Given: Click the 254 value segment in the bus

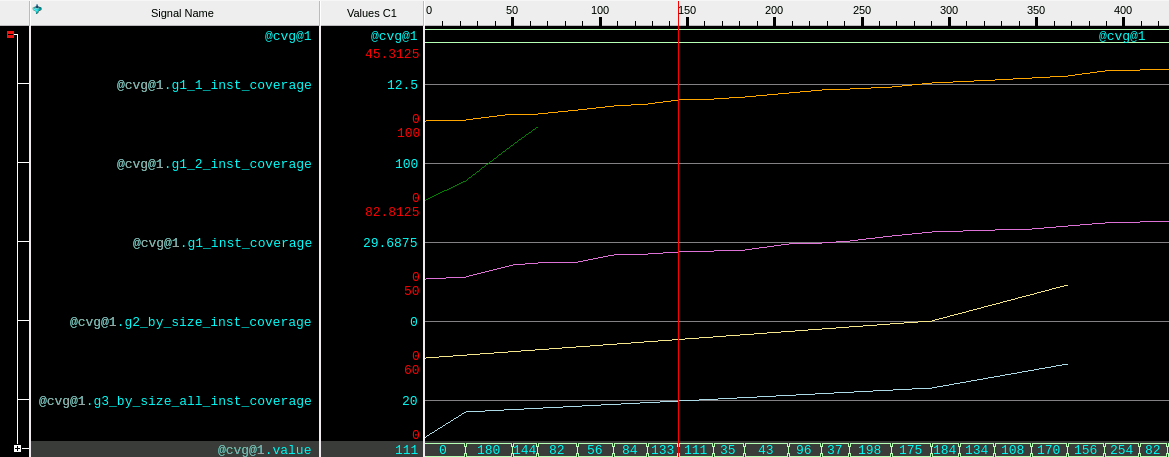Looking at the screenshot, I should click(x=1121, y=450).
